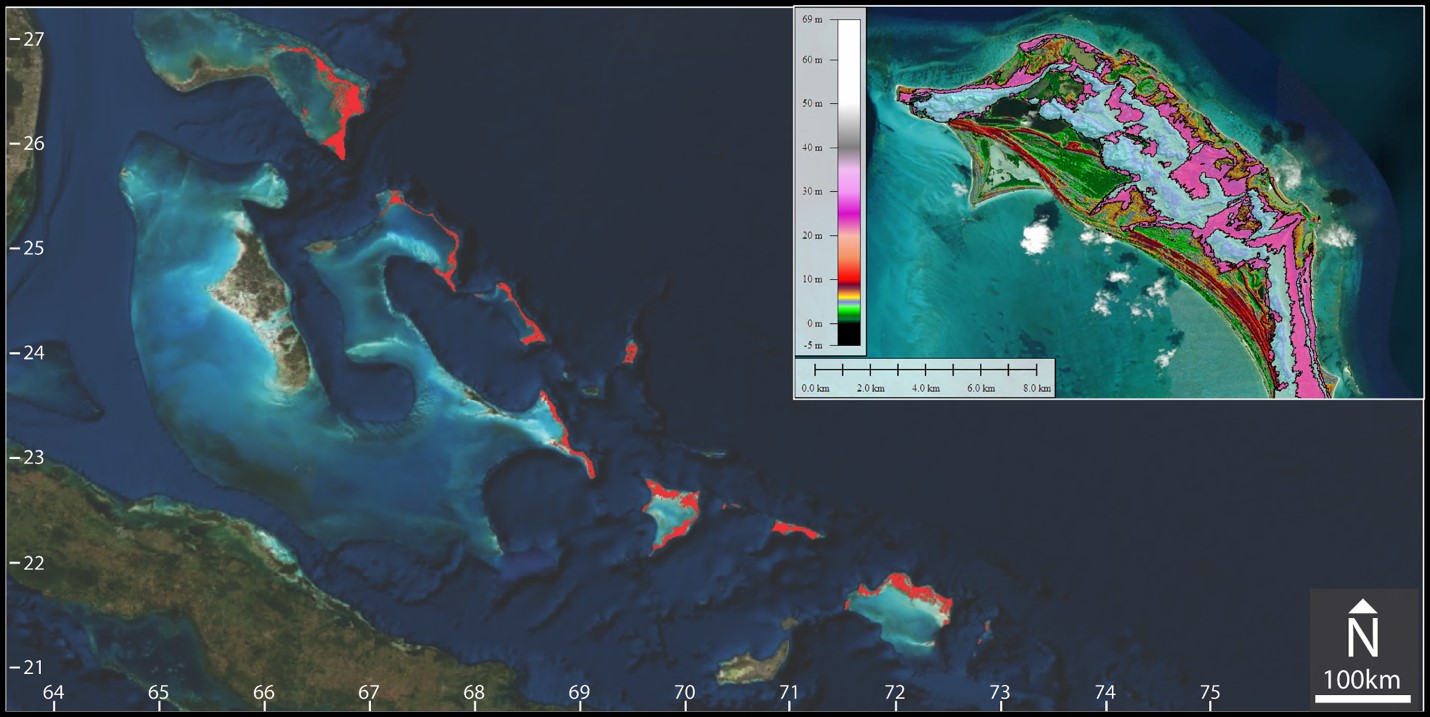The height and width of the screenshot is (717, 1430).
Task: Click the longitude label 69
Action: (579, 692)
